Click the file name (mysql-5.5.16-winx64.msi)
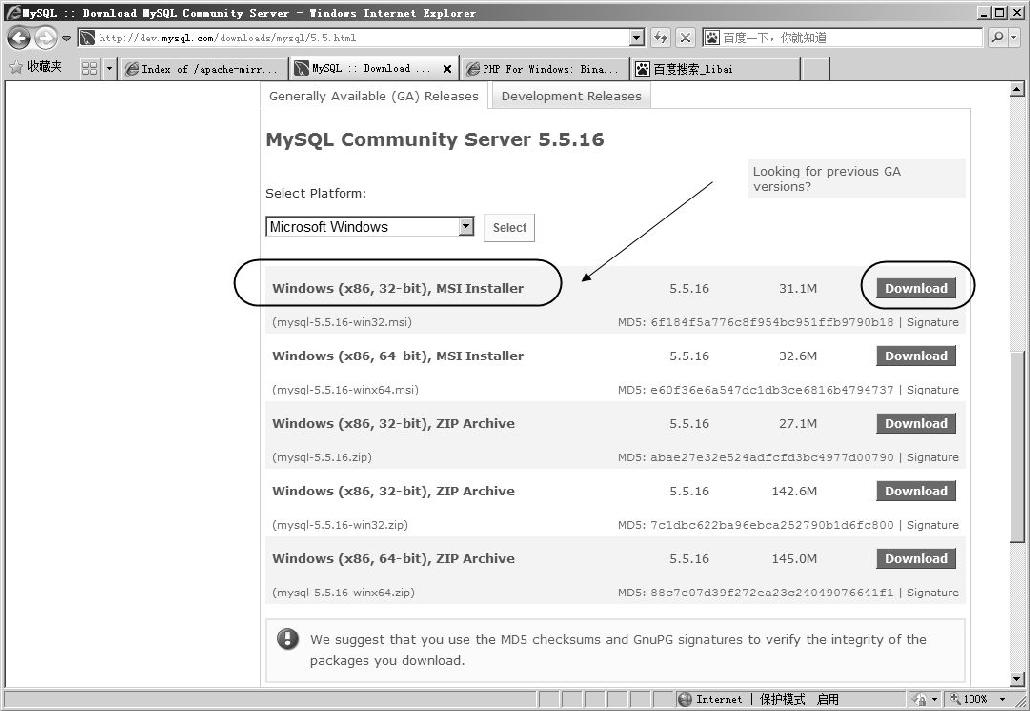Viewport: 1030px width, 711px height. coord(346,390)
